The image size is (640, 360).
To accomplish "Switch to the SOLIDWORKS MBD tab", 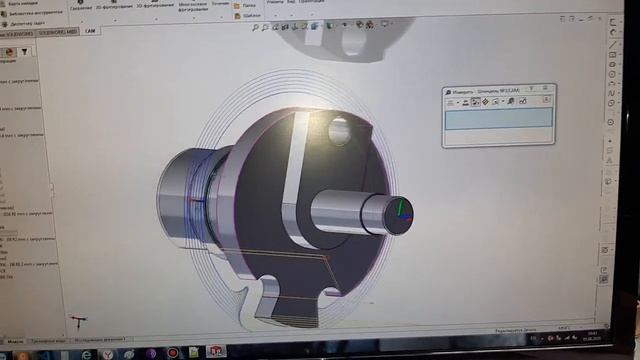I will pos(58,32).
